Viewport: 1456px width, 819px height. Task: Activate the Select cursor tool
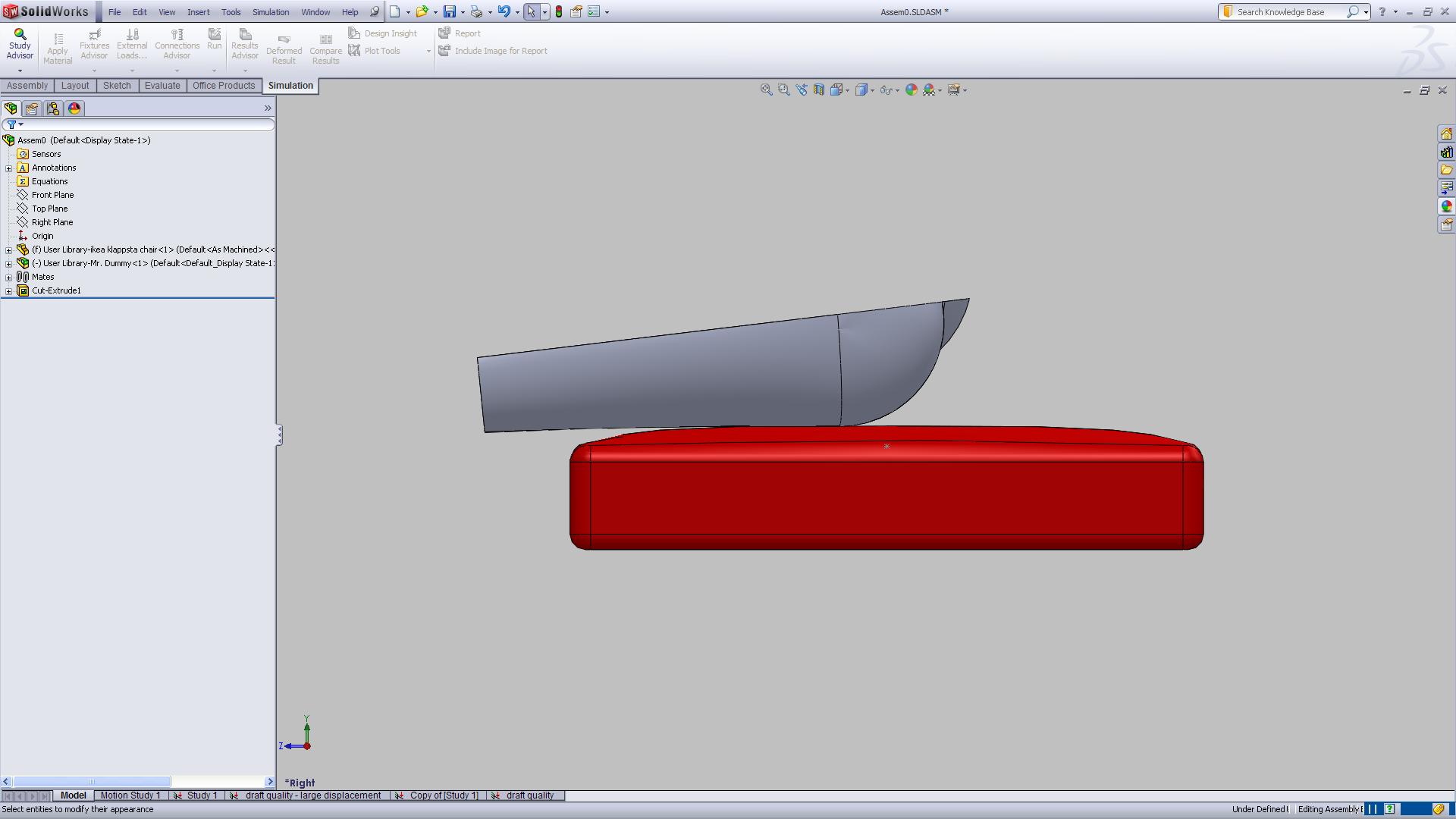pyautogui.click(x=531, y=12)
